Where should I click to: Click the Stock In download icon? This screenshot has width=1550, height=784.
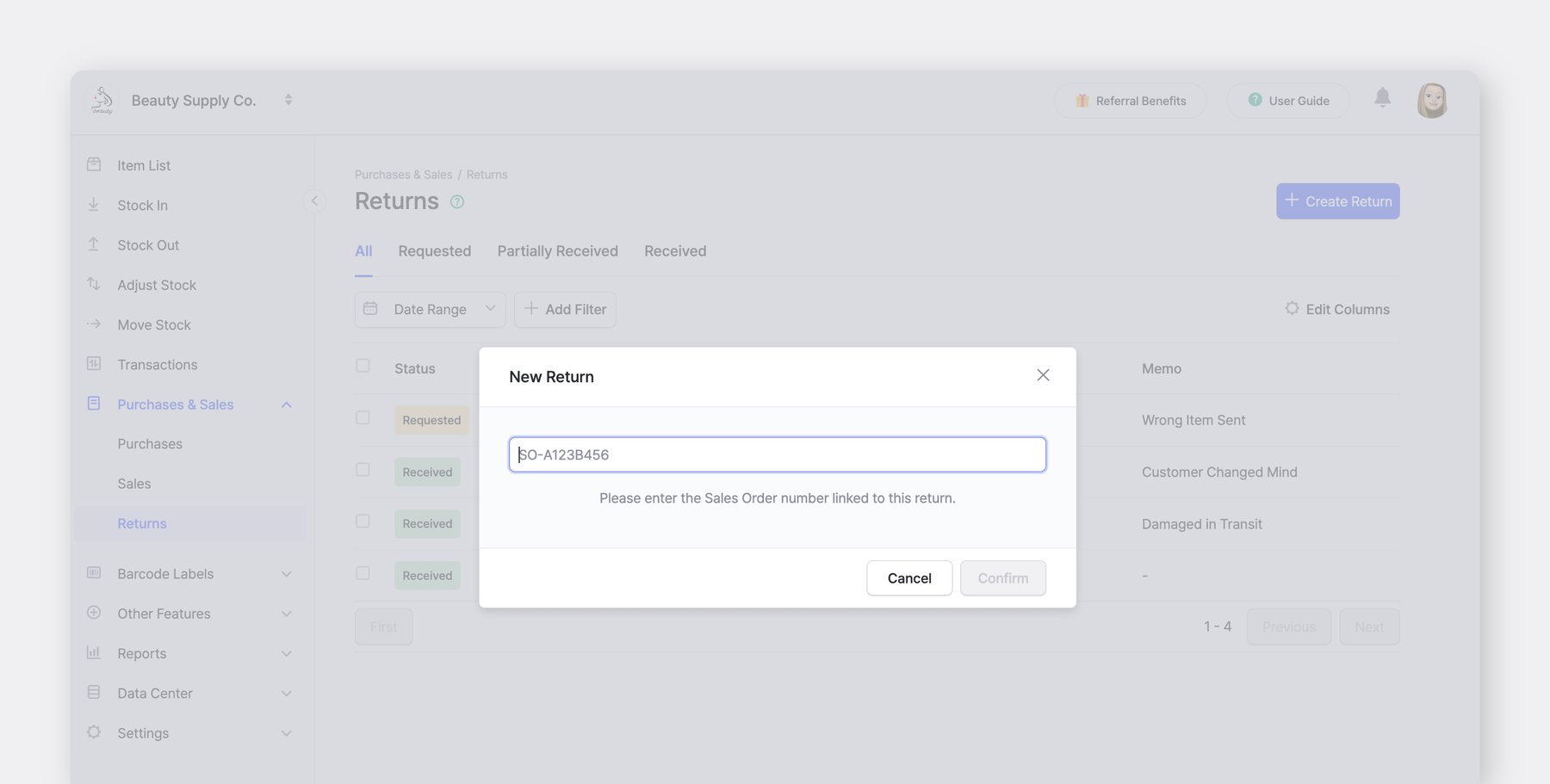pyautogui.click(x=94, y=205)
